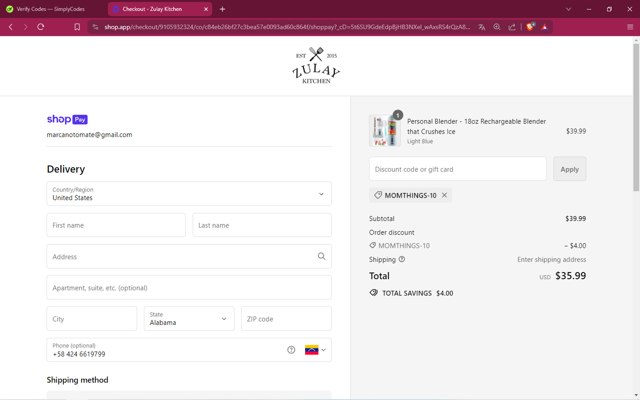The height and width of the screenshot is (400, 640).
Task: Click the Address input field
Action: point(189,256)
